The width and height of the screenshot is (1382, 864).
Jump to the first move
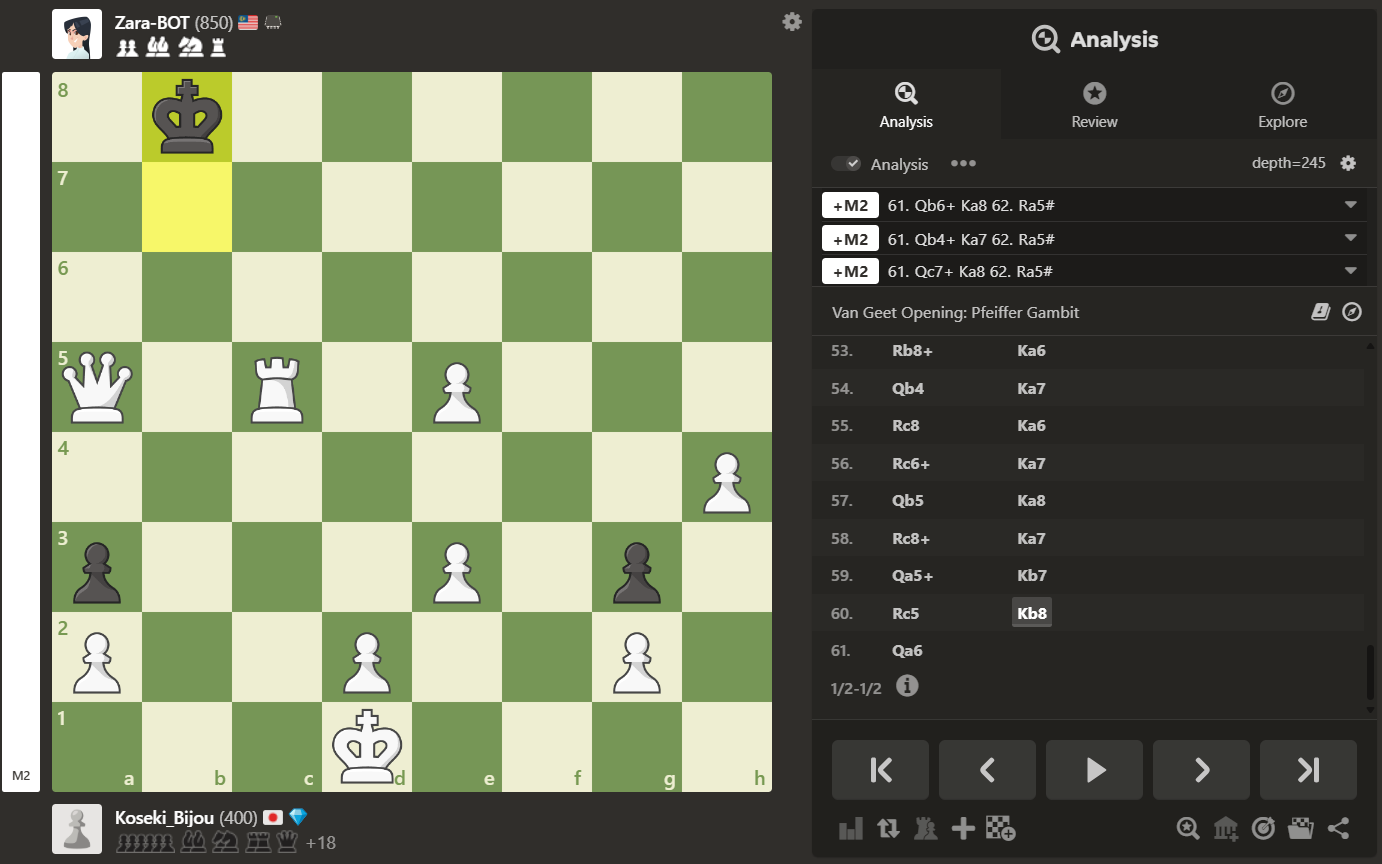880,769
